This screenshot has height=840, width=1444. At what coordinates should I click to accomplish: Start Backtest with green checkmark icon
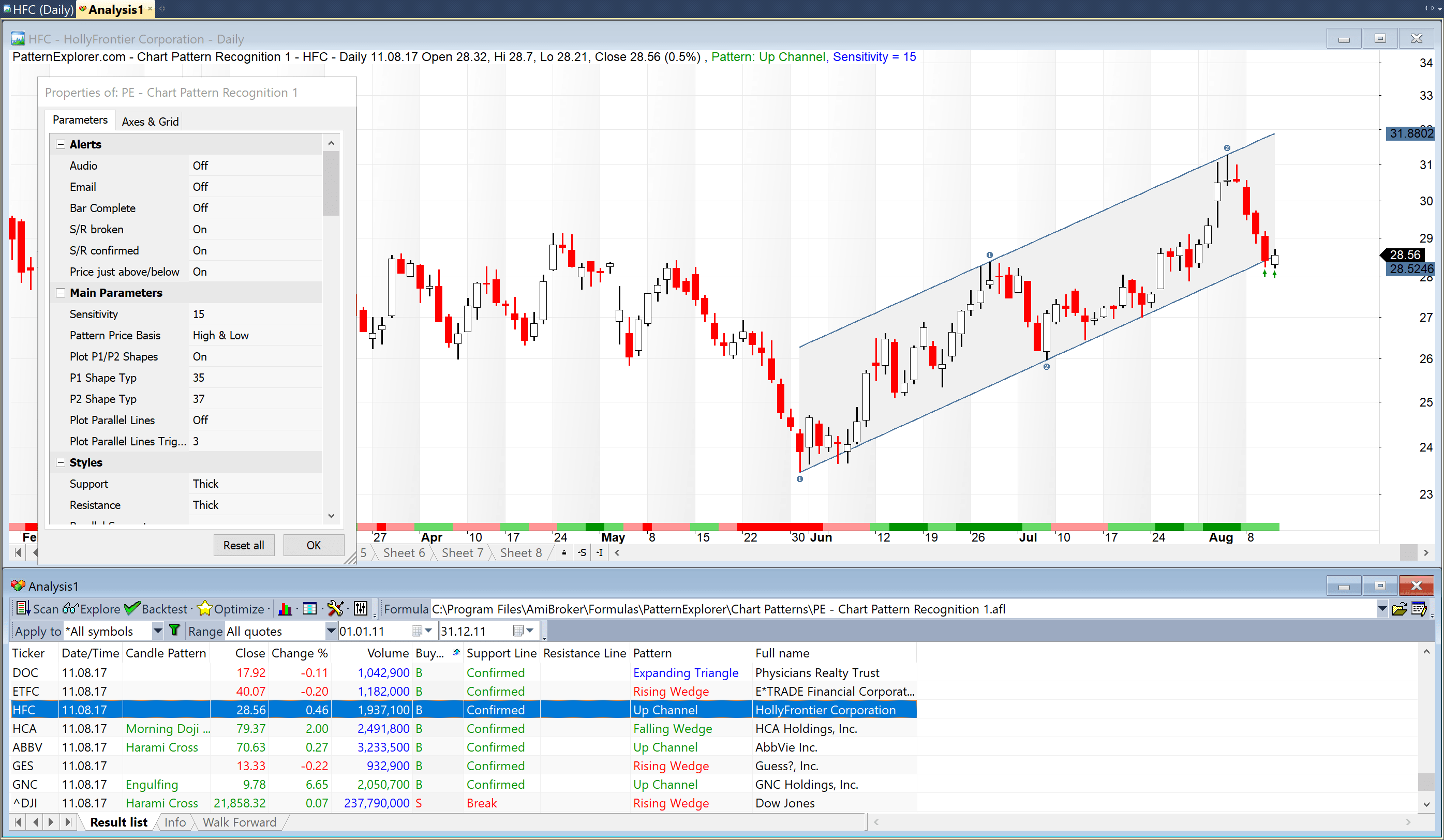pyautogui.click(x=132, y=608)
